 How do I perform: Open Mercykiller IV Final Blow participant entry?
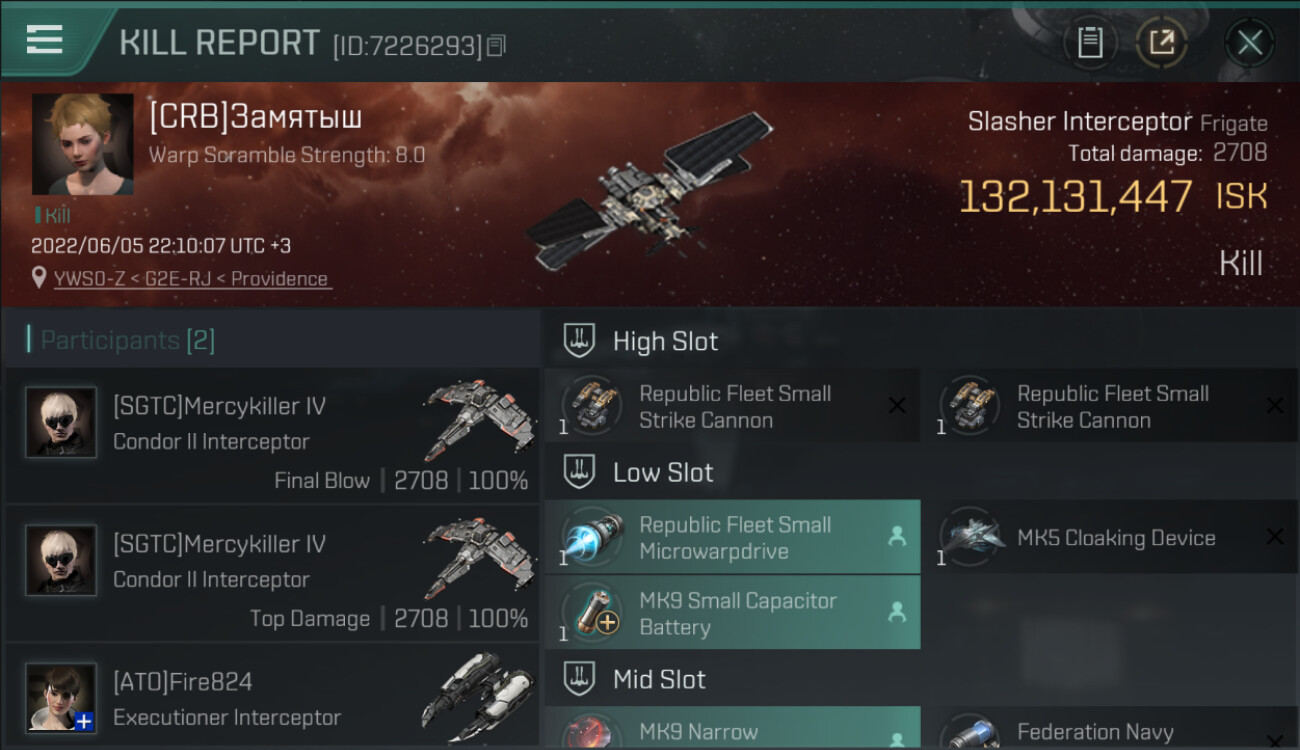point(272,435)
